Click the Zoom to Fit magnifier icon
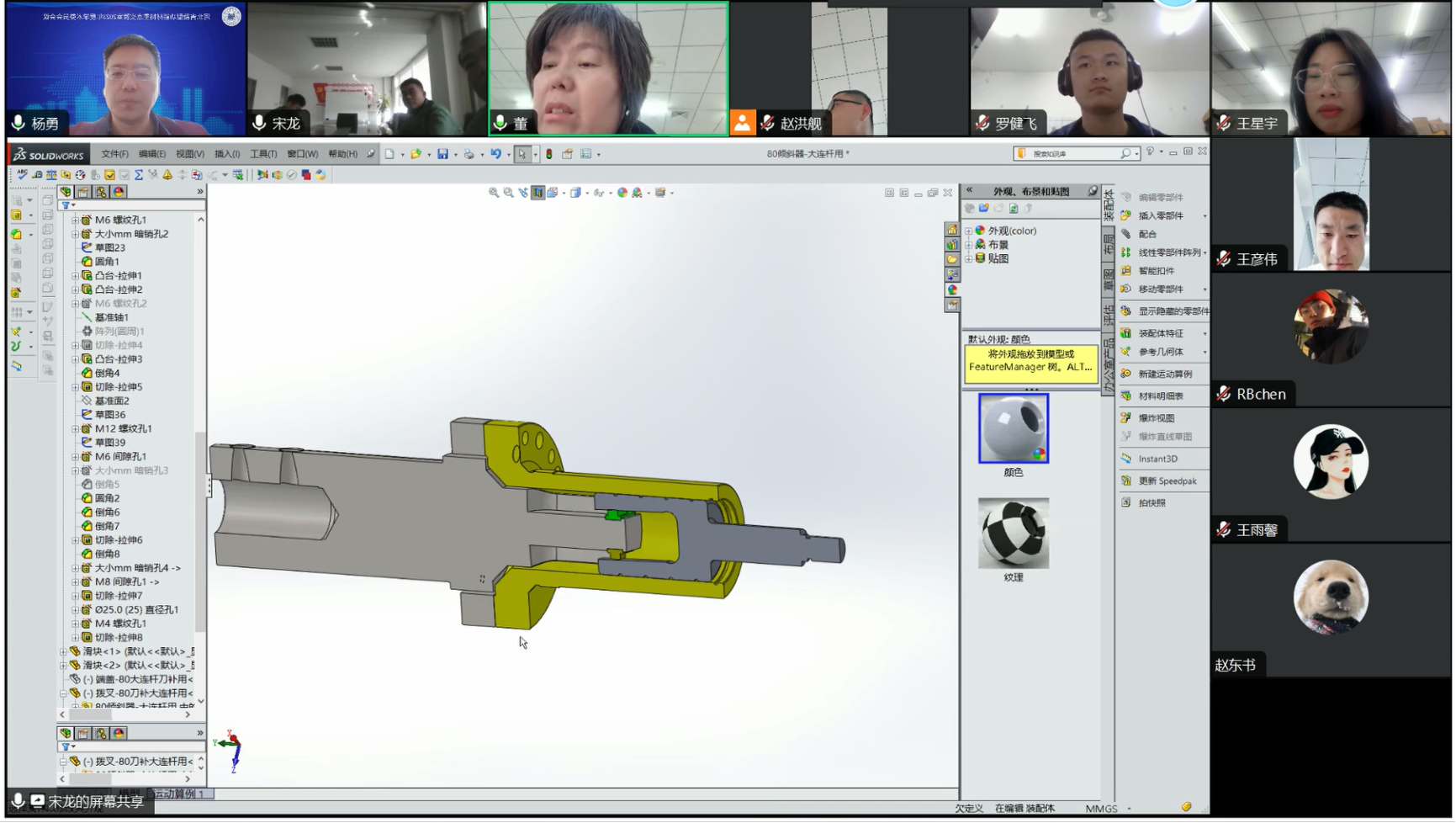The width and height of the screenshot is (1456, 823). pyautogui.click(x=494, y=193)
